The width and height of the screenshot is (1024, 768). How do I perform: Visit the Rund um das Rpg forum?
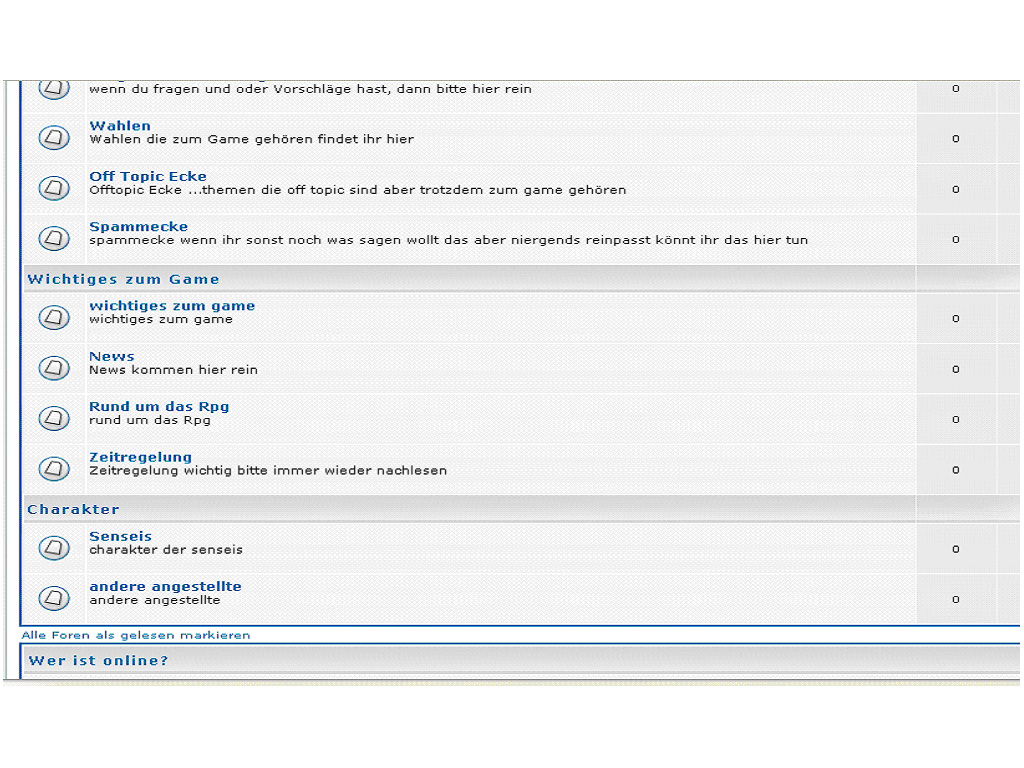click(x=159, y=406)
